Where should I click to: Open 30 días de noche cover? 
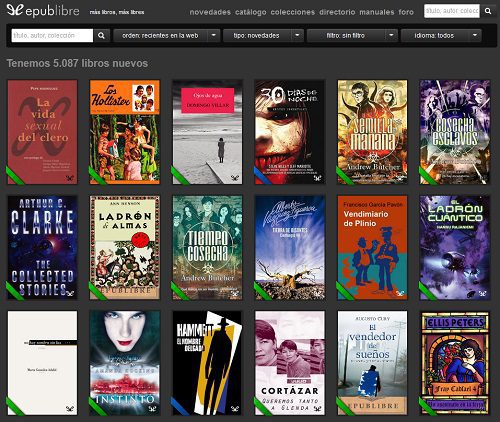coord(290,132)
